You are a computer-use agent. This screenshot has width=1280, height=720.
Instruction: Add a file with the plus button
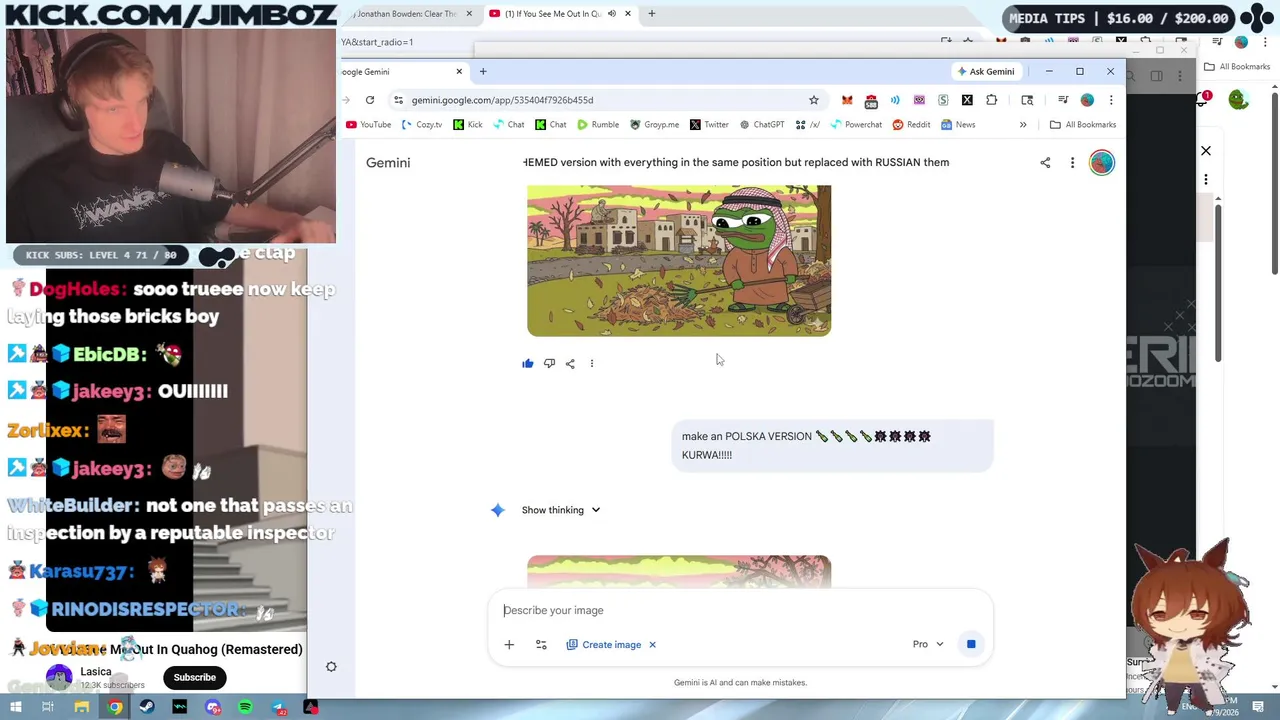tap(509, 644)
